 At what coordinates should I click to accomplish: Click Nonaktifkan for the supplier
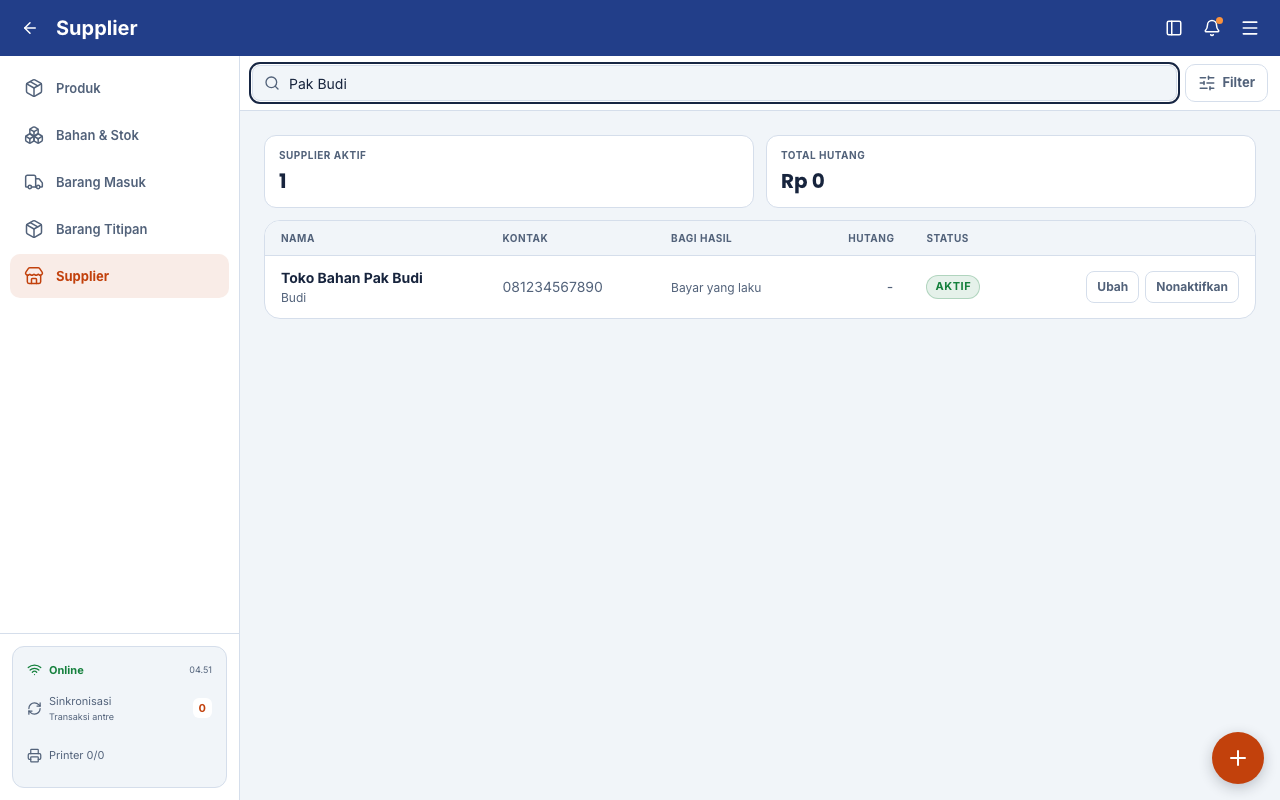point(1192,287)
